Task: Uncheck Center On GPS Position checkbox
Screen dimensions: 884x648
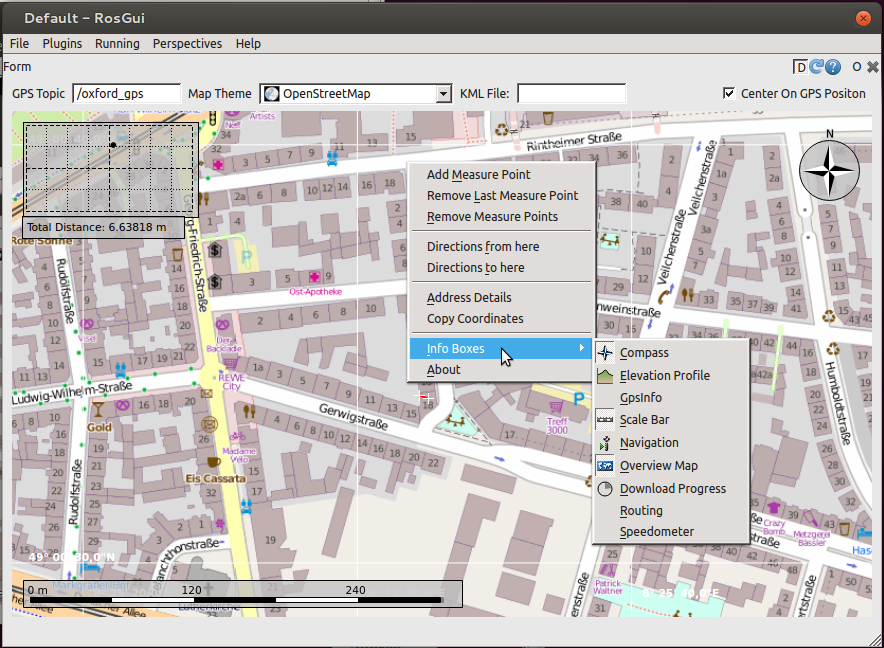Action: click(729, 93)
